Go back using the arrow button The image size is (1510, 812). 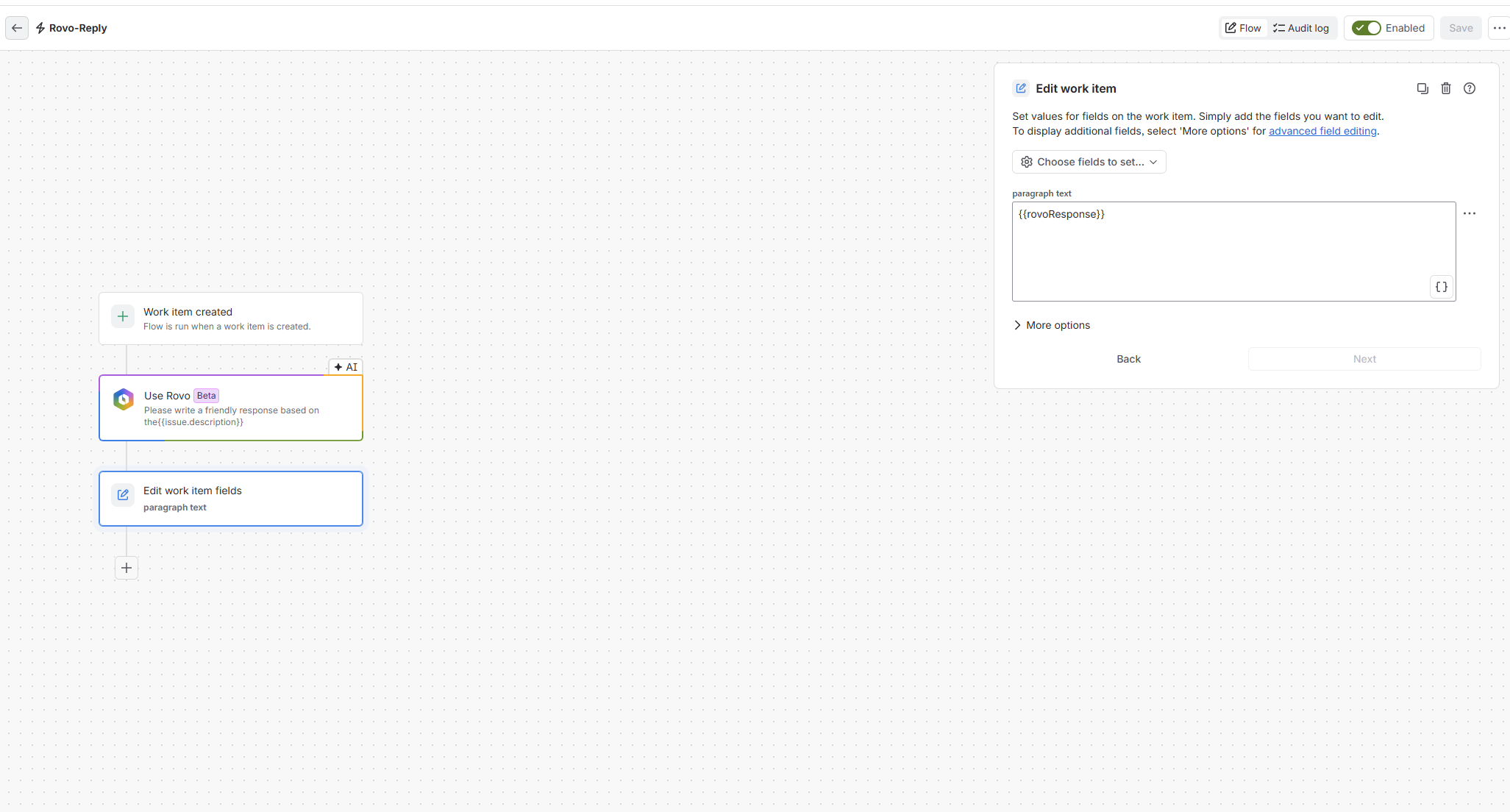point(17,28)
